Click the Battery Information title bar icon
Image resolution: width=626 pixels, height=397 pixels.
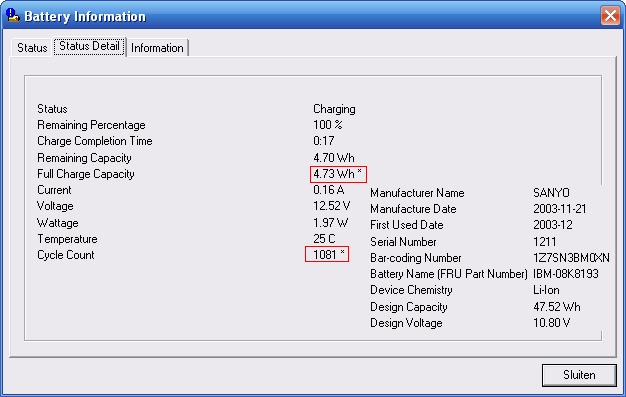[x=13, y=16]
